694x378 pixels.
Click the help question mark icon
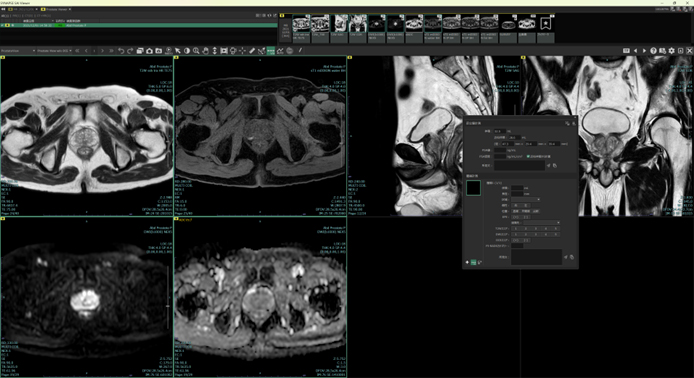pyautogui.click(x=653, y=51)
